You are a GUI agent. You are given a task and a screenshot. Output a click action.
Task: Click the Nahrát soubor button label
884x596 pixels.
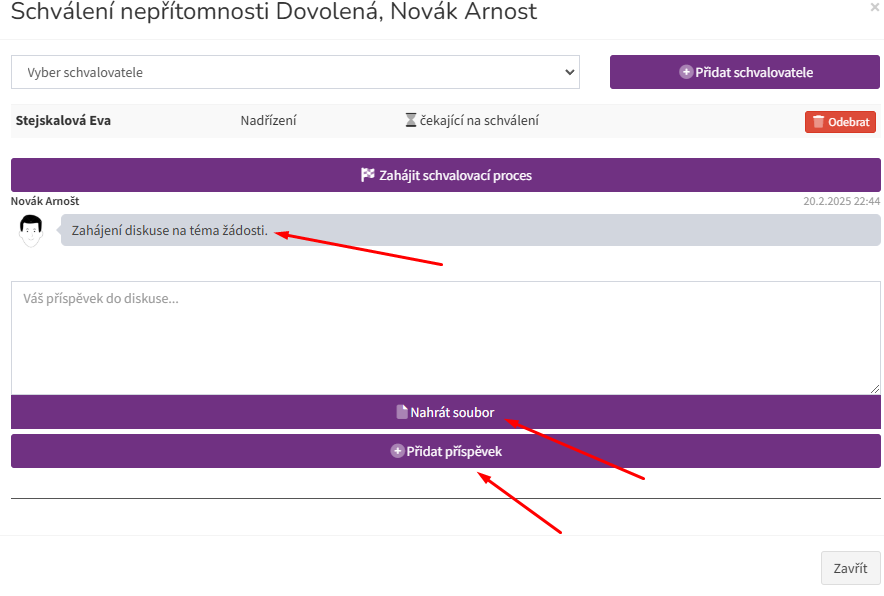452,412
